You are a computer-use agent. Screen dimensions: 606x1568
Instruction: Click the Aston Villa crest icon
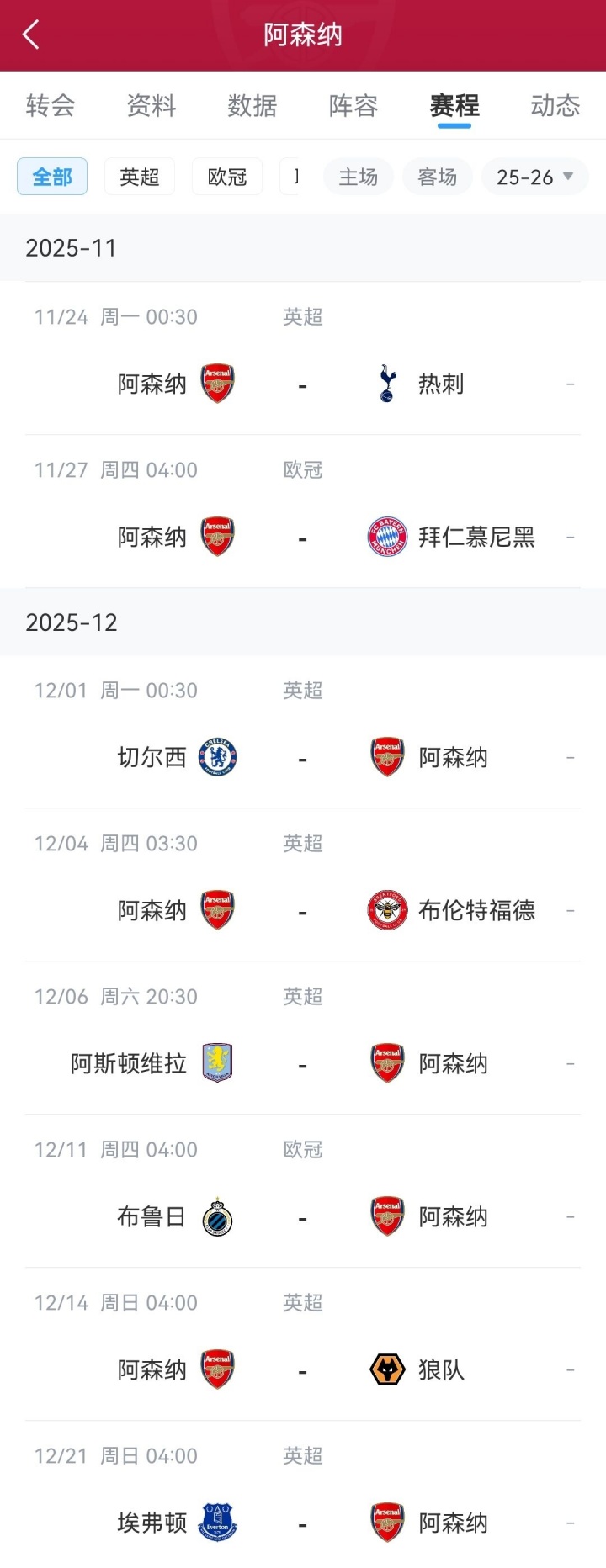click(218, 1063)
